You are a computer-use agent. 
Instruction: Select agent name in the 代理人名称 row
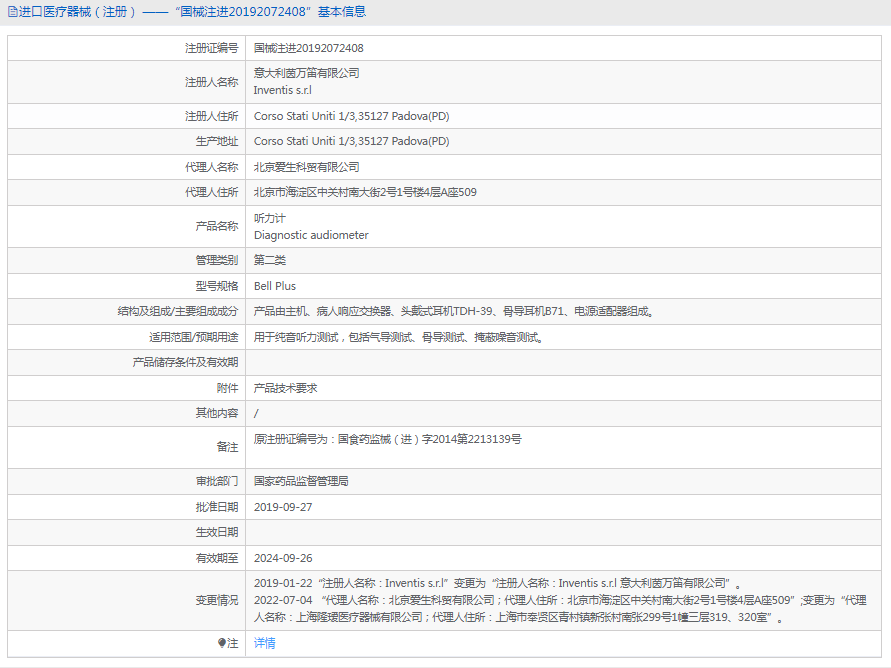point(306,167)
